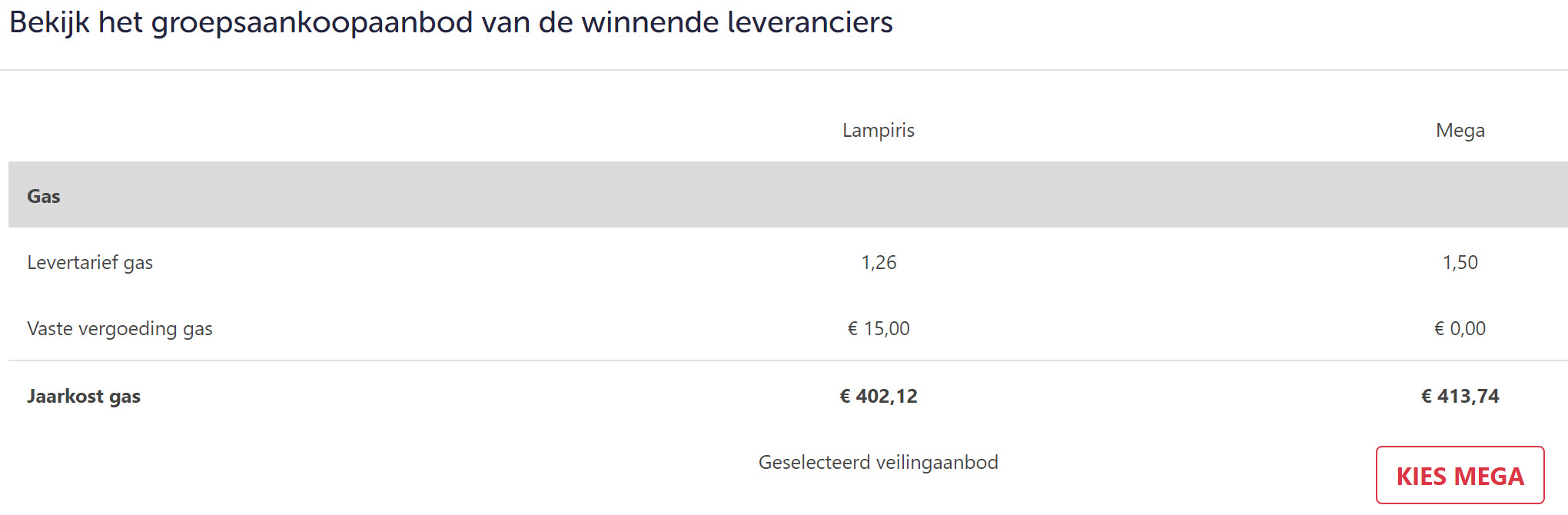The height and width of the screenshot is (515, 1568).
Task: Click Mega levertarief value 1,50
Action: click(1460, 262)
